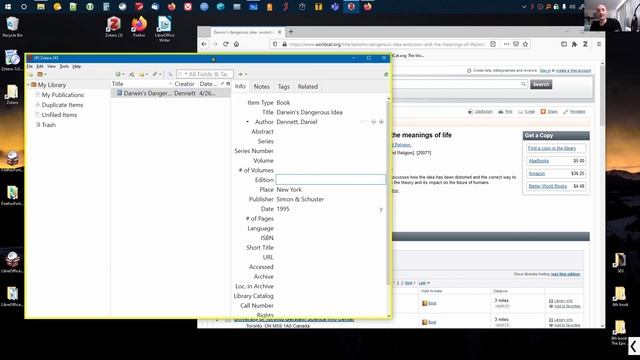The width and height of the screenshot is (640, 360).
Task: Click the WorldCat Search button
Action: click(541, 84)
